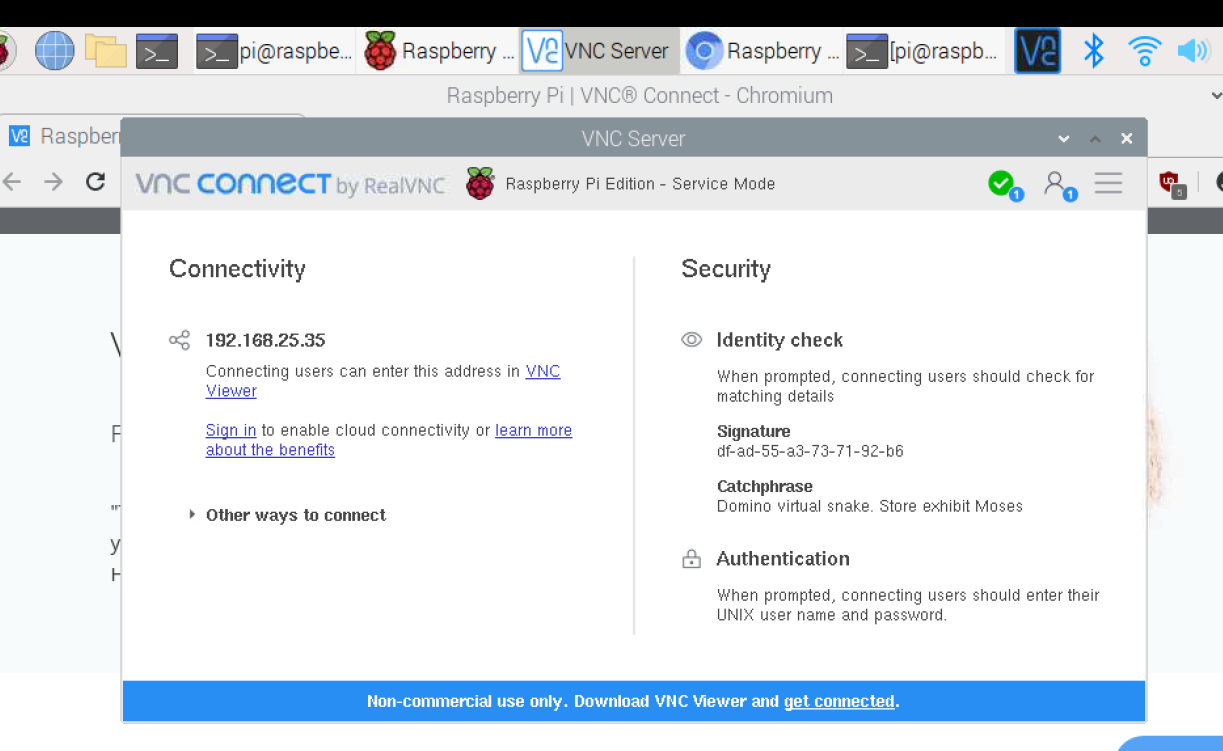Open the Wi-Fi network icon
Screen dimensions: 1223x751
tap(1144, 50)
